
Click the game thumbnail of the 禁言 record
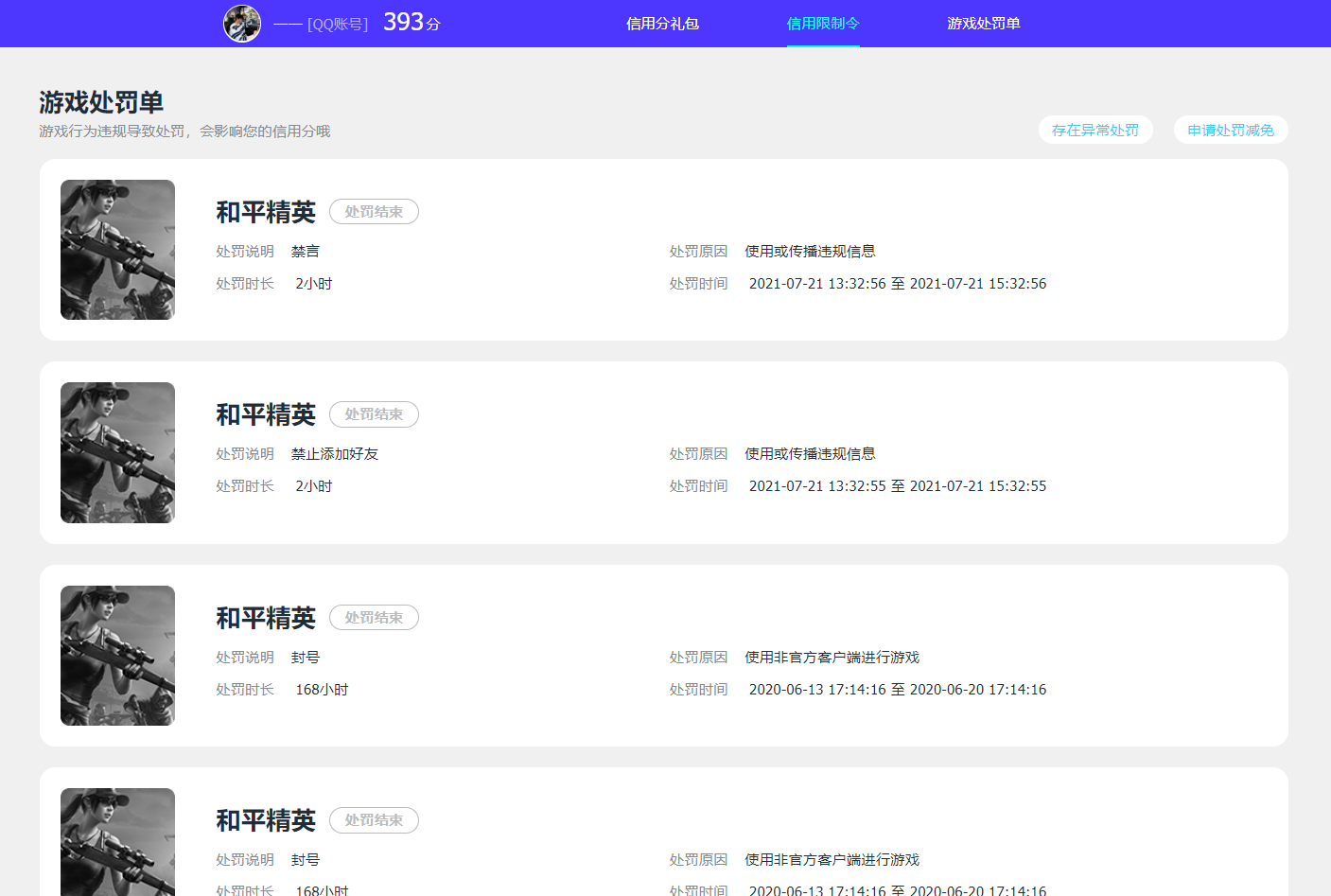pyautogui.click(x=117, y=250)
